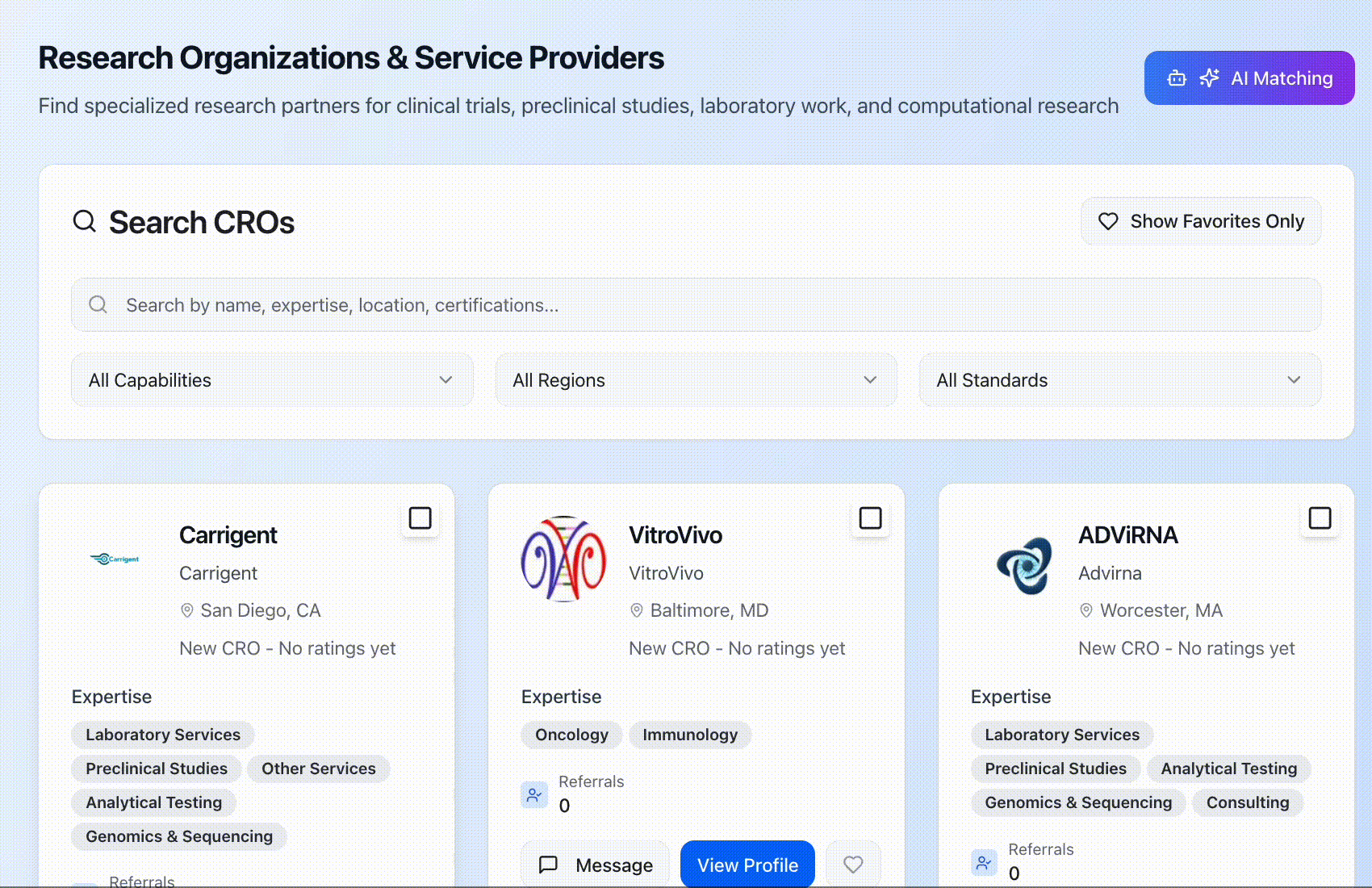Click the Carrigent logo image
The width and height of the screenshot is (1372, 888).
click(x=115, y=559)
